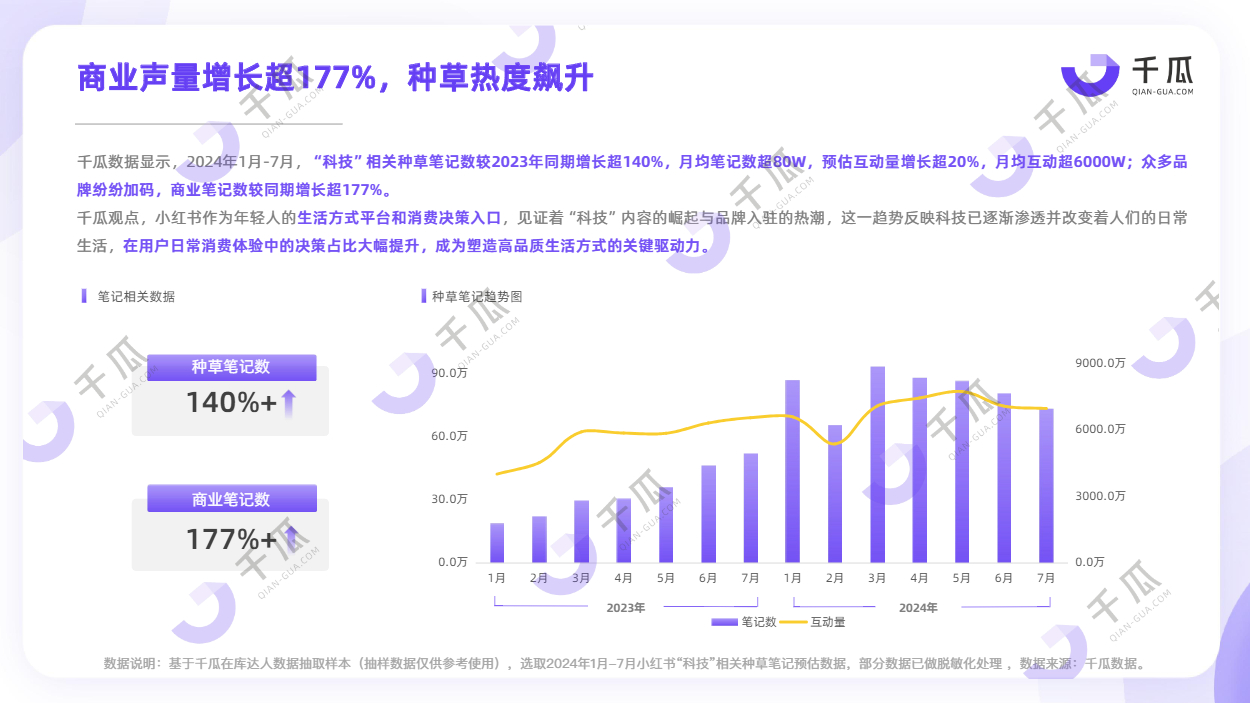Click the purple marker before 种草笔记趋势图
The image size is (1250, 703).
coord(425,296)
